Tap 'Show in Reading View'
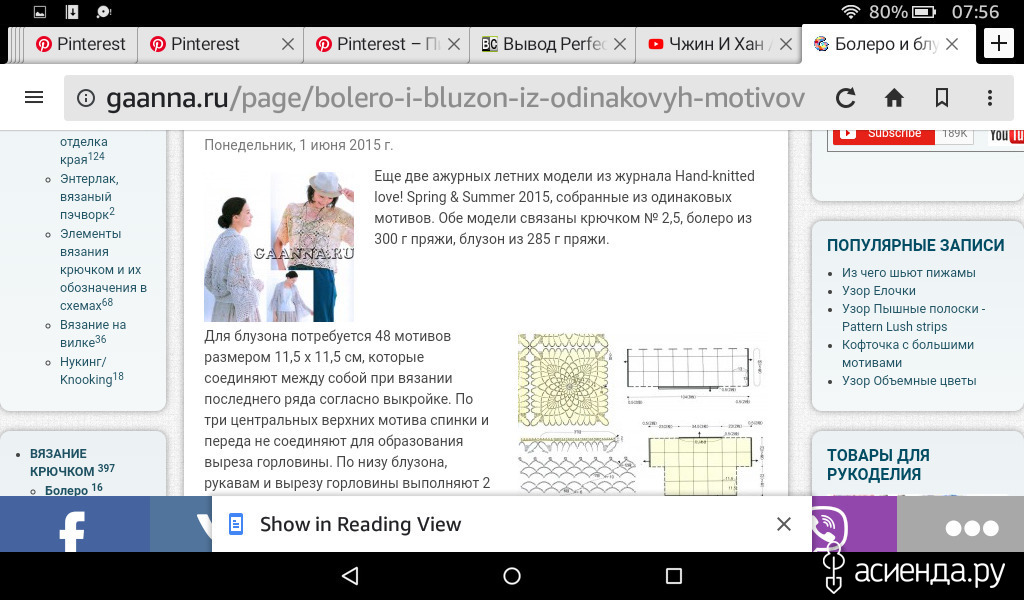The image size is (1024, 600). point(360,524)
